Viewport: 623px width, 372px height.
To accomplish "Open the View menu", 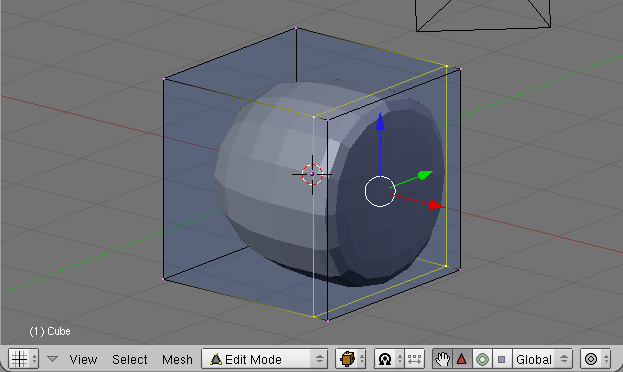I will 83,359.
